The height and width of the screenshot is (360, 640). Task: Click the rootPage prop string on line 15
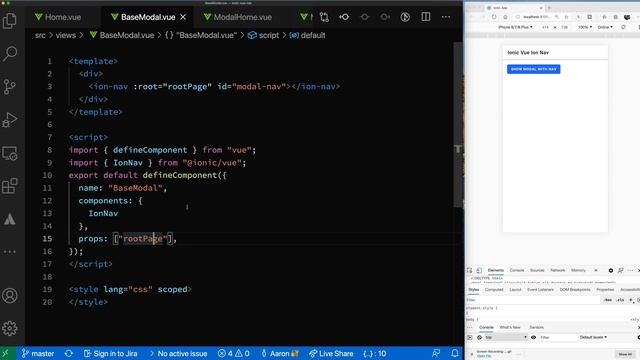(142, 239)
